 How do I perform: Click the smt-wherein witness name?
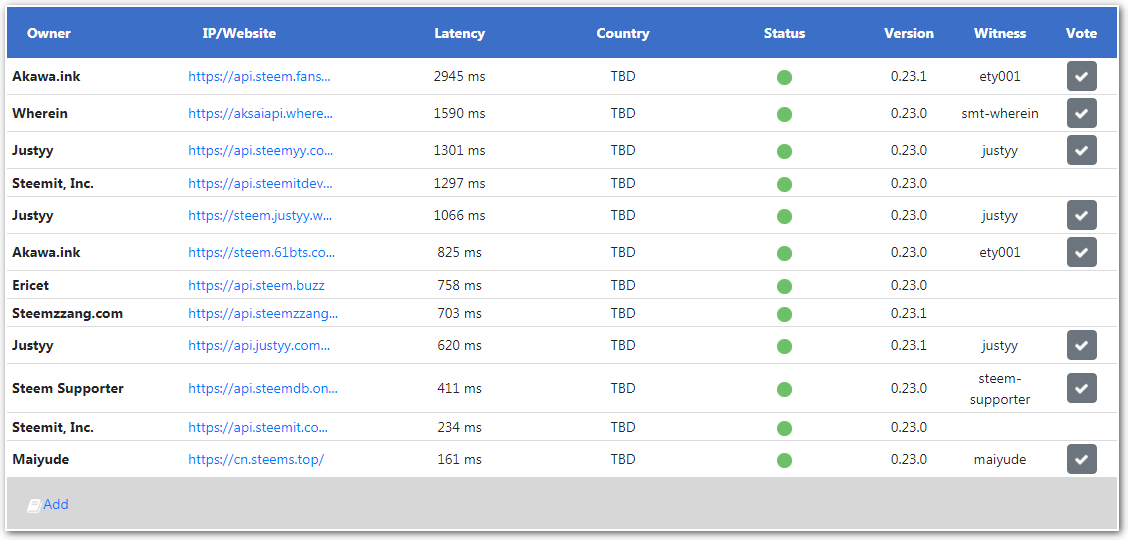(x=1000, y=113)
